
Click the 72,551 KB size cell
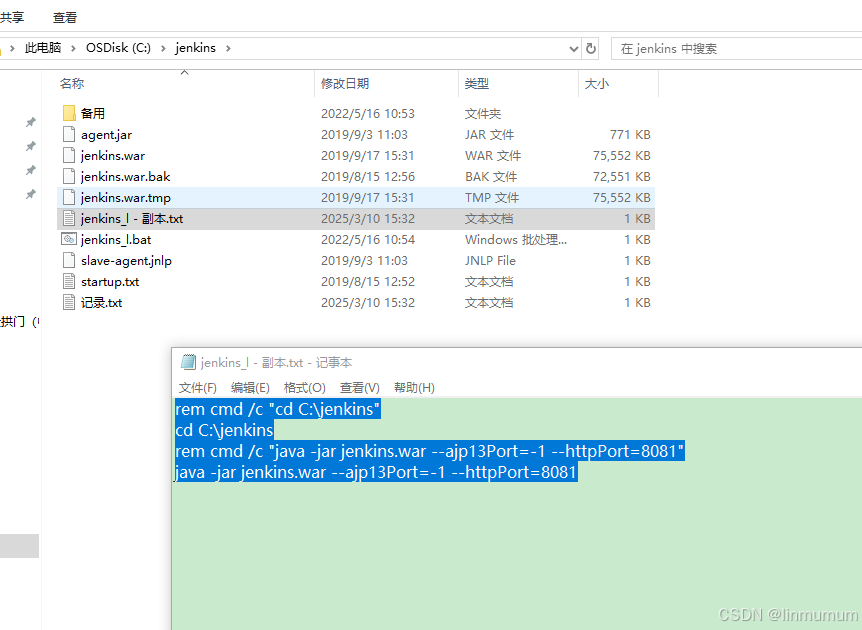(x=622, y=176)
